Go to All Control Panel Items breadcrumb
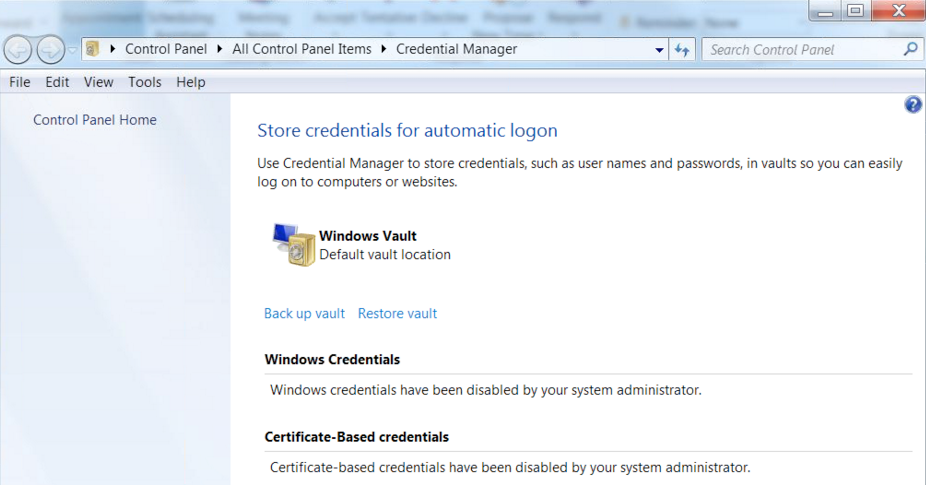The width and height of the screenshot is (926, 485). [301, 49]
